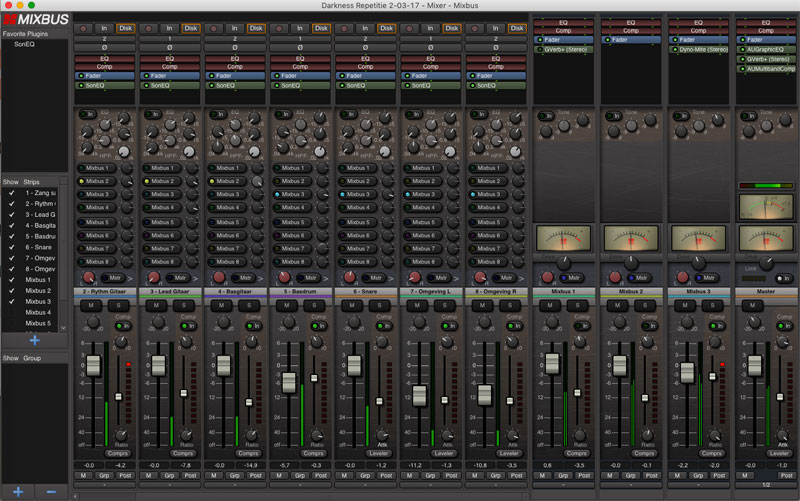Click the Attk knob on Snare strip
800x501 pixels.
coord(382,435)
